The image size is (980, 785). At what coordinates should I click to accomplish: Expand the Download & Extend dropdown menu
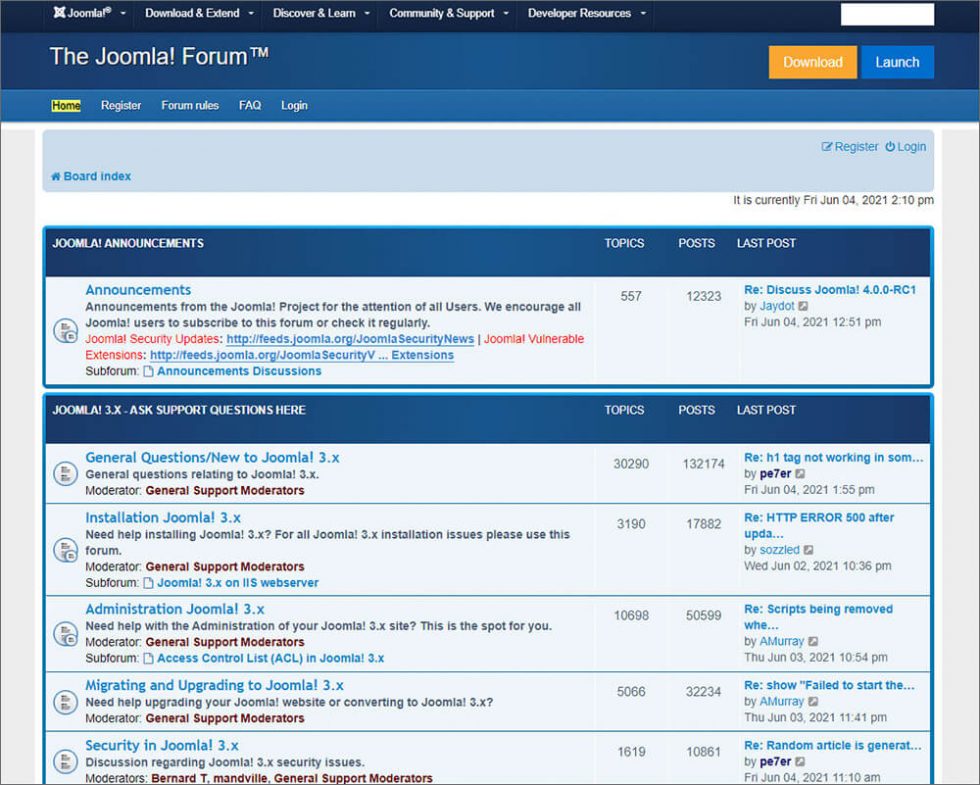pos(199,13)
